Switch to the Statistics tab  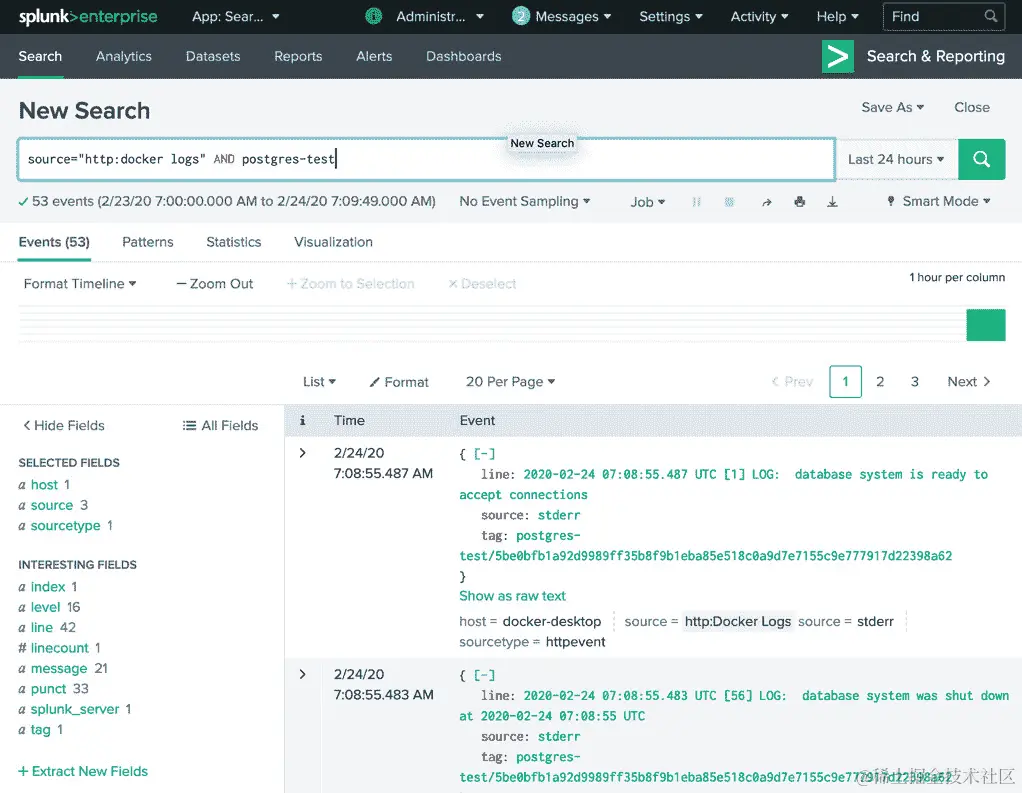point(233,242)
